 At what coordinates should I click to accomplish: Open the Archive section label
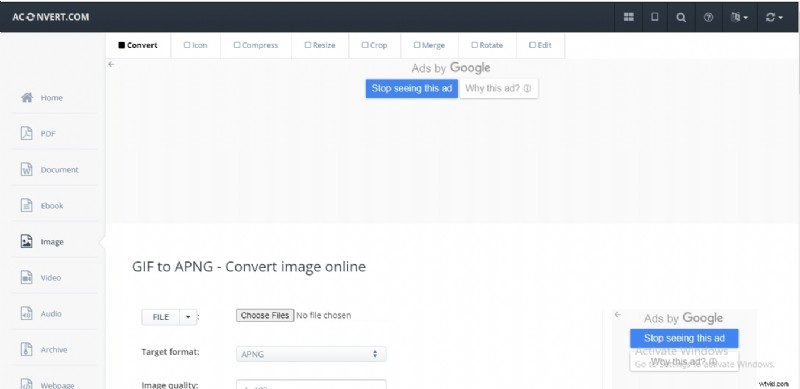point(54,350)
